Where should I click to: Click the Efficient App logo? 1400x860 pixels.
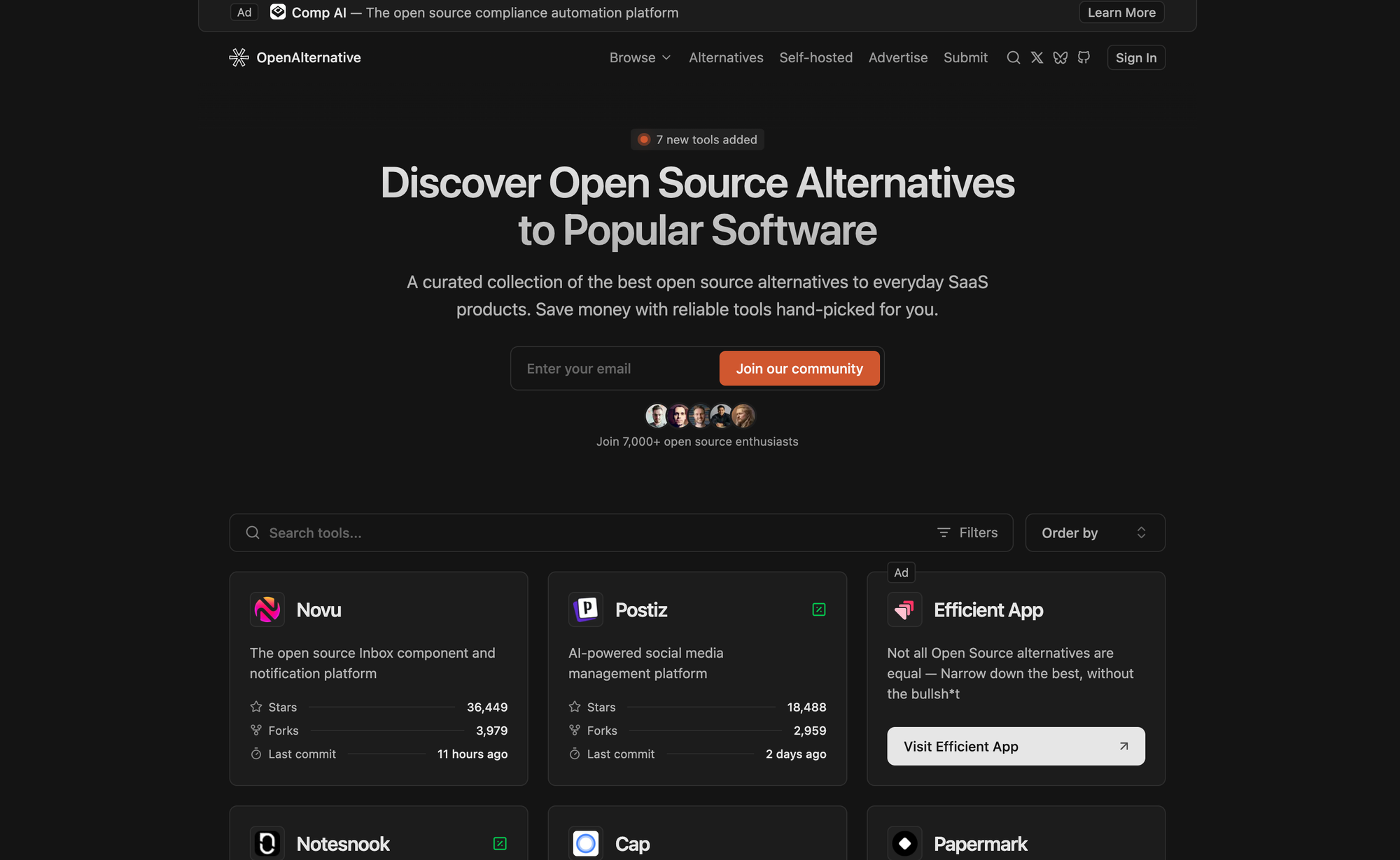click(x=904, y=609)
